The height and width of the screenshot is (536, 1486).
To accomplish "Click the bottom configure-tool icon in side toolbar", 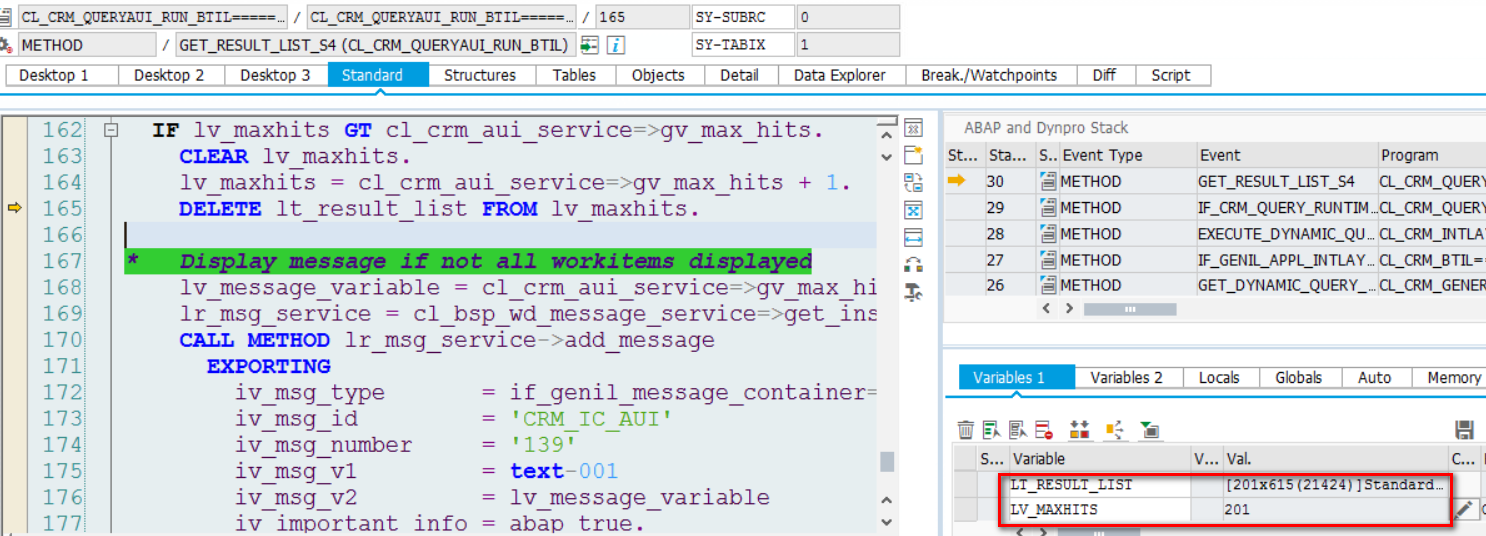I will pos(912,292).
